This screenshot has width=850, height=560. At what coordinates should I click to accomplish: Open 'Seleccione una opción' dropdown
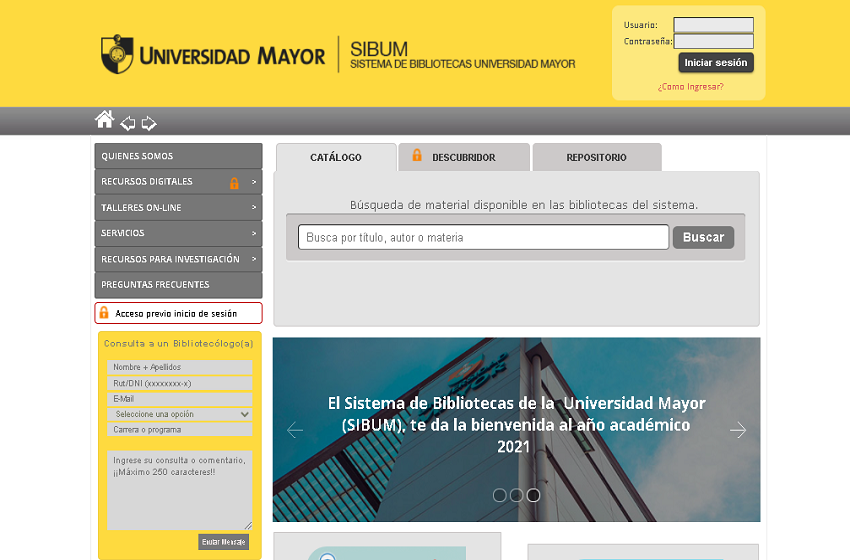[x=180, y=414]
